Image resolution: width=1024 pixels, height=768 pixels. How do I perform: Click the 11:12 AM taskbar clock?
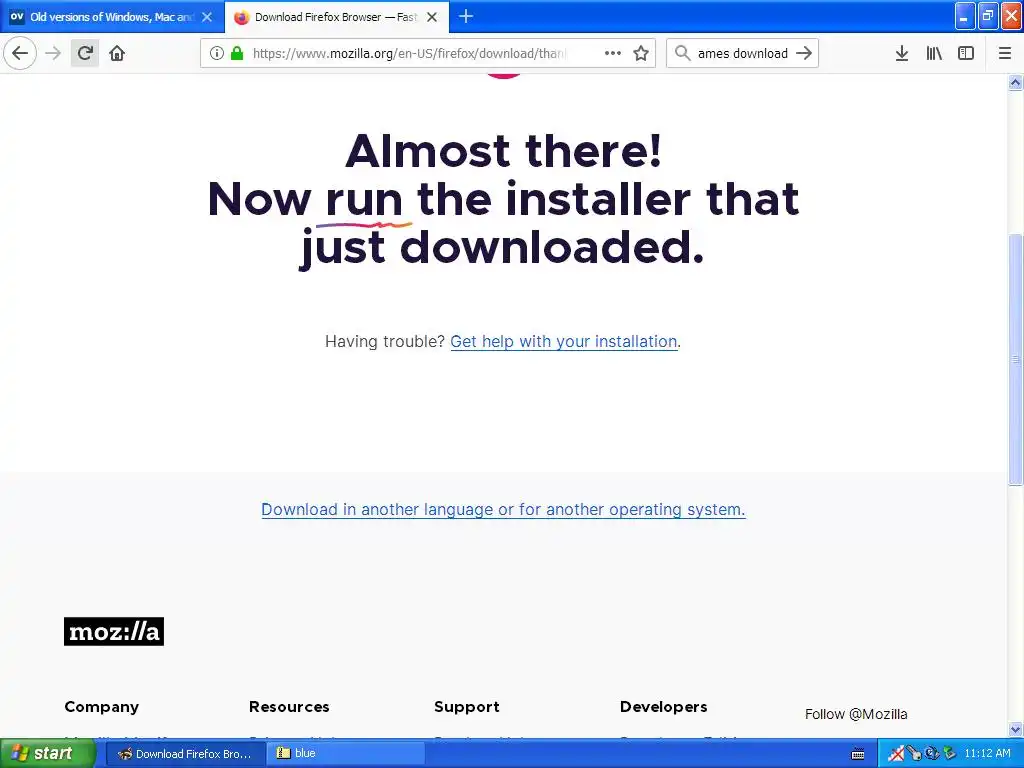(987, 754)
